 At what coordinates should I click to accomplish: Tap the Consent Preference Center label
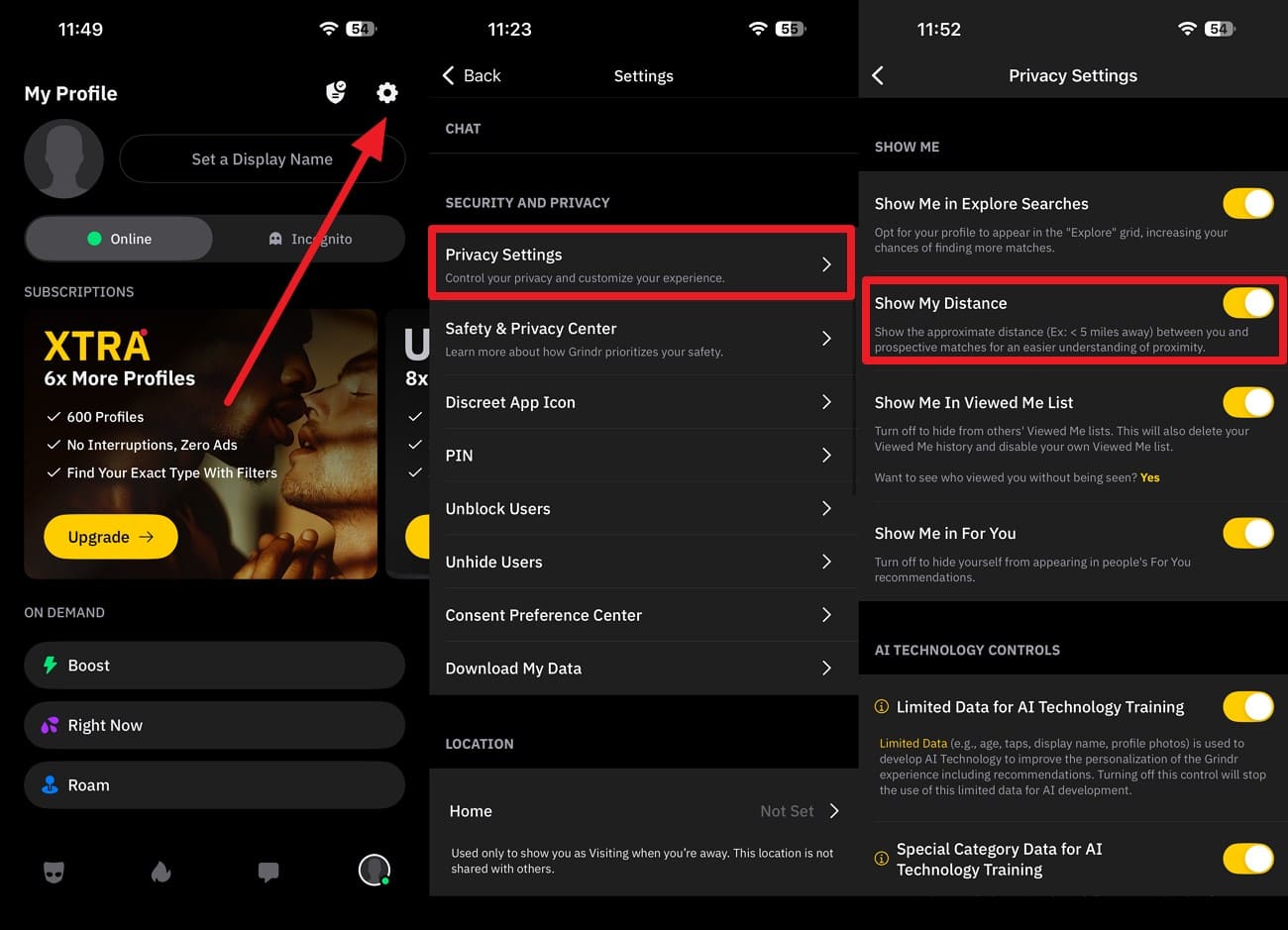[x=544, y=615]
